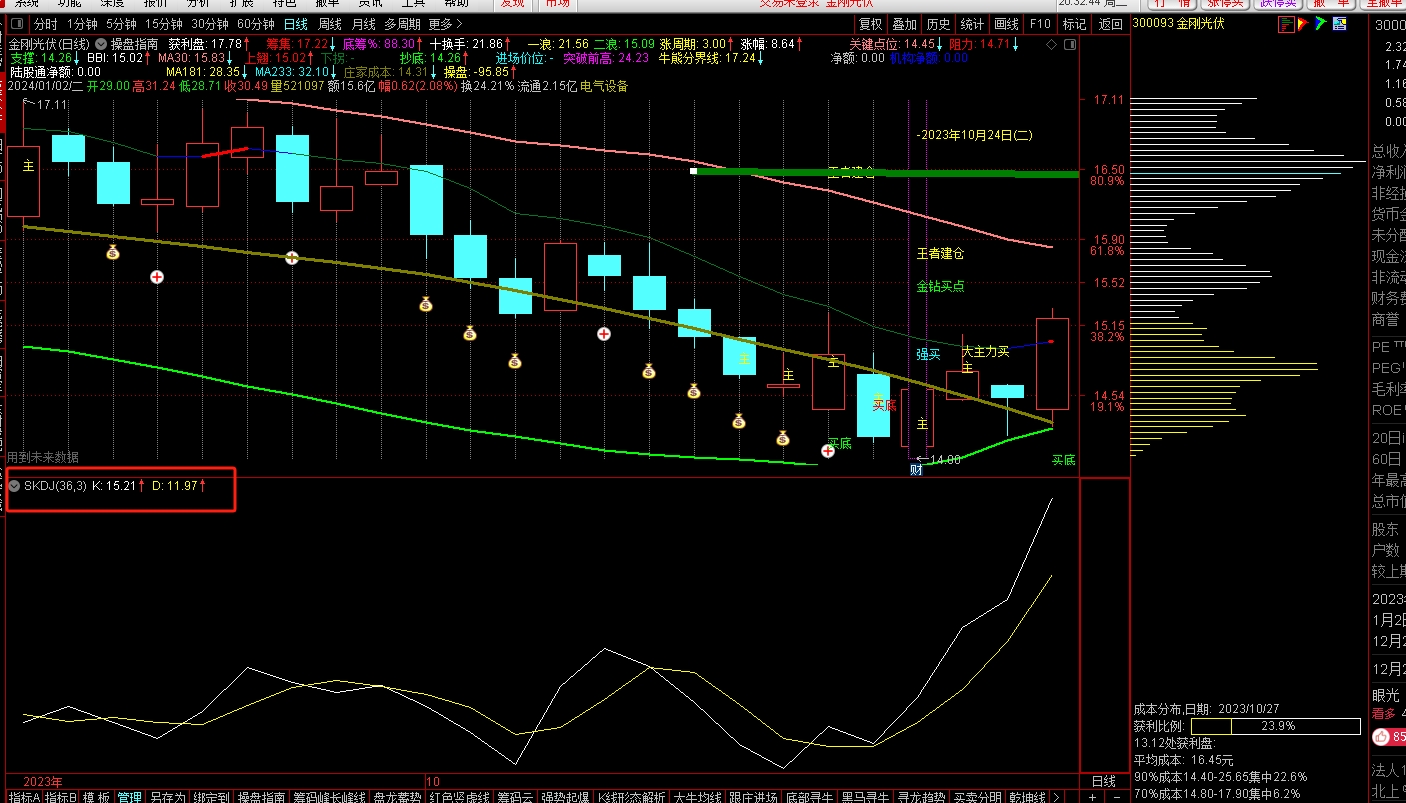
Task: Click the 看多 bullish label
Action: click(x=1384, y=713)
